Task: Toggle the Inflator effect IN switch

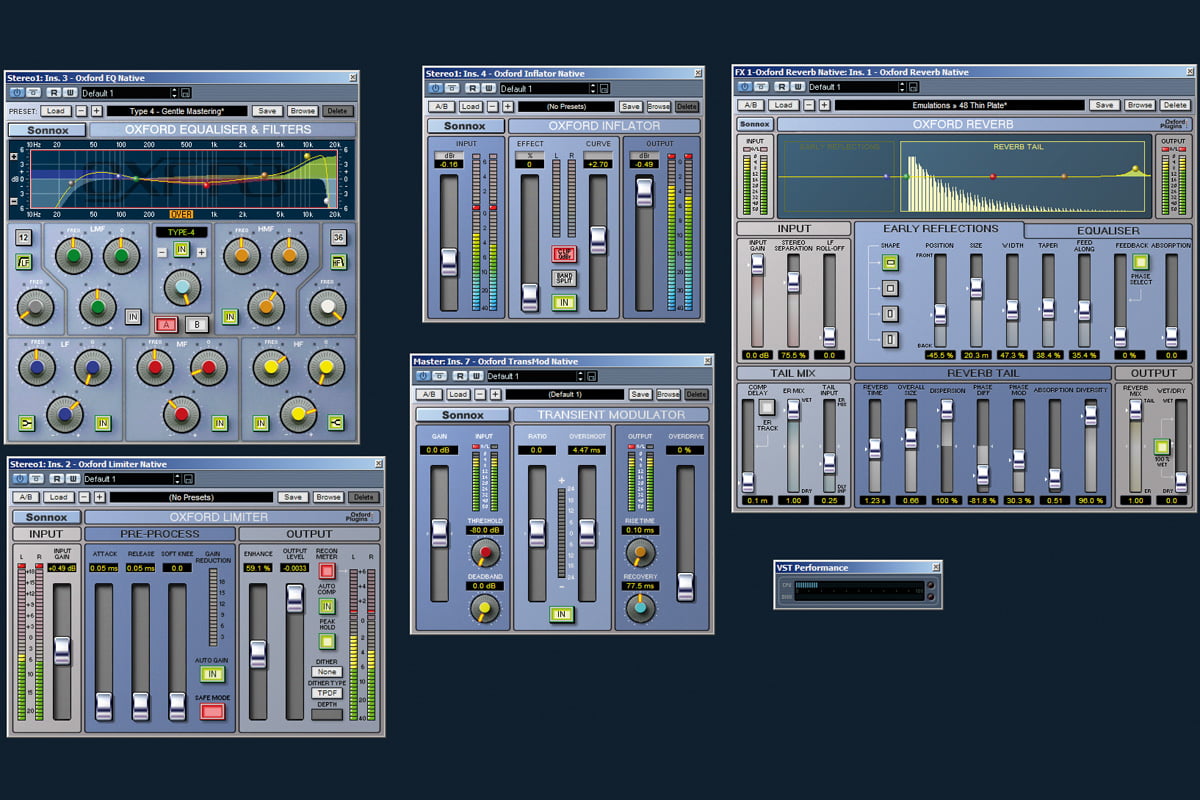Action: [565, 303]
